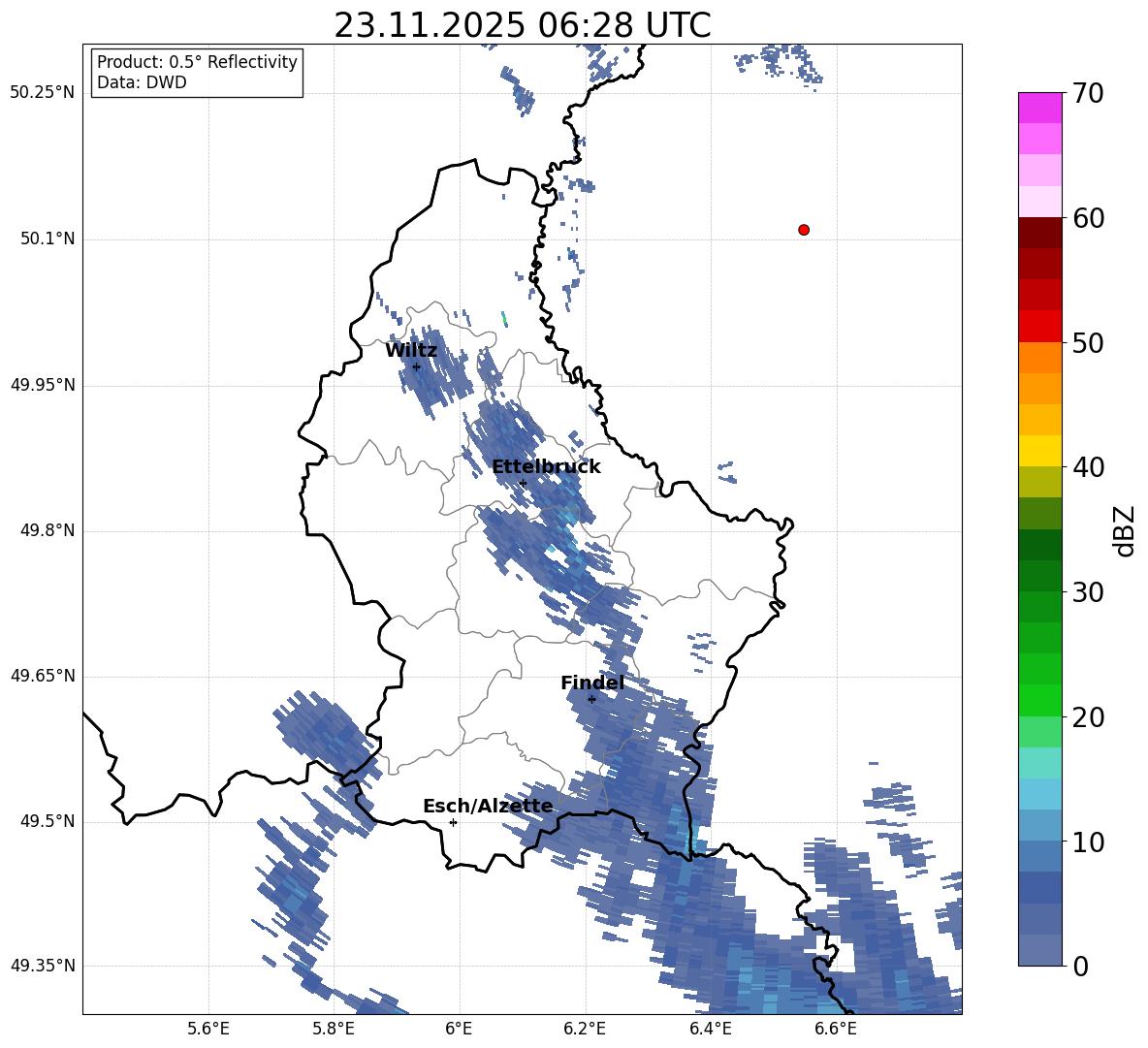Click the Findel station label
The image size is (1148, 1048).
[x=592, y=683]
